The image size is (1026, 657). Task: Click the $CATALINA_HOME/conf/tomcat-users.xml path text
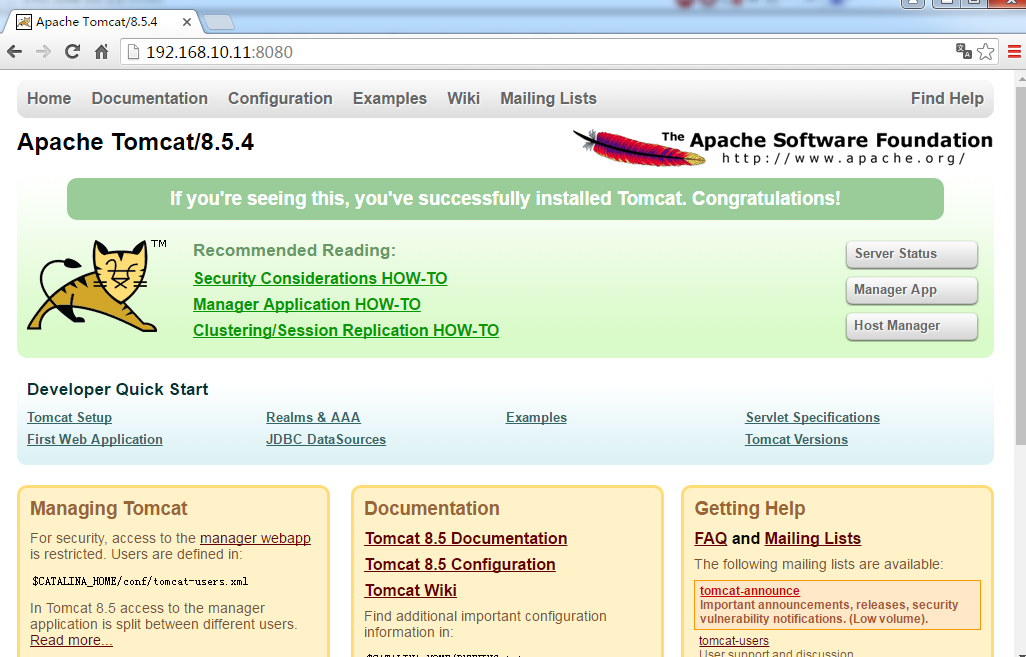[x=140, y=581]
